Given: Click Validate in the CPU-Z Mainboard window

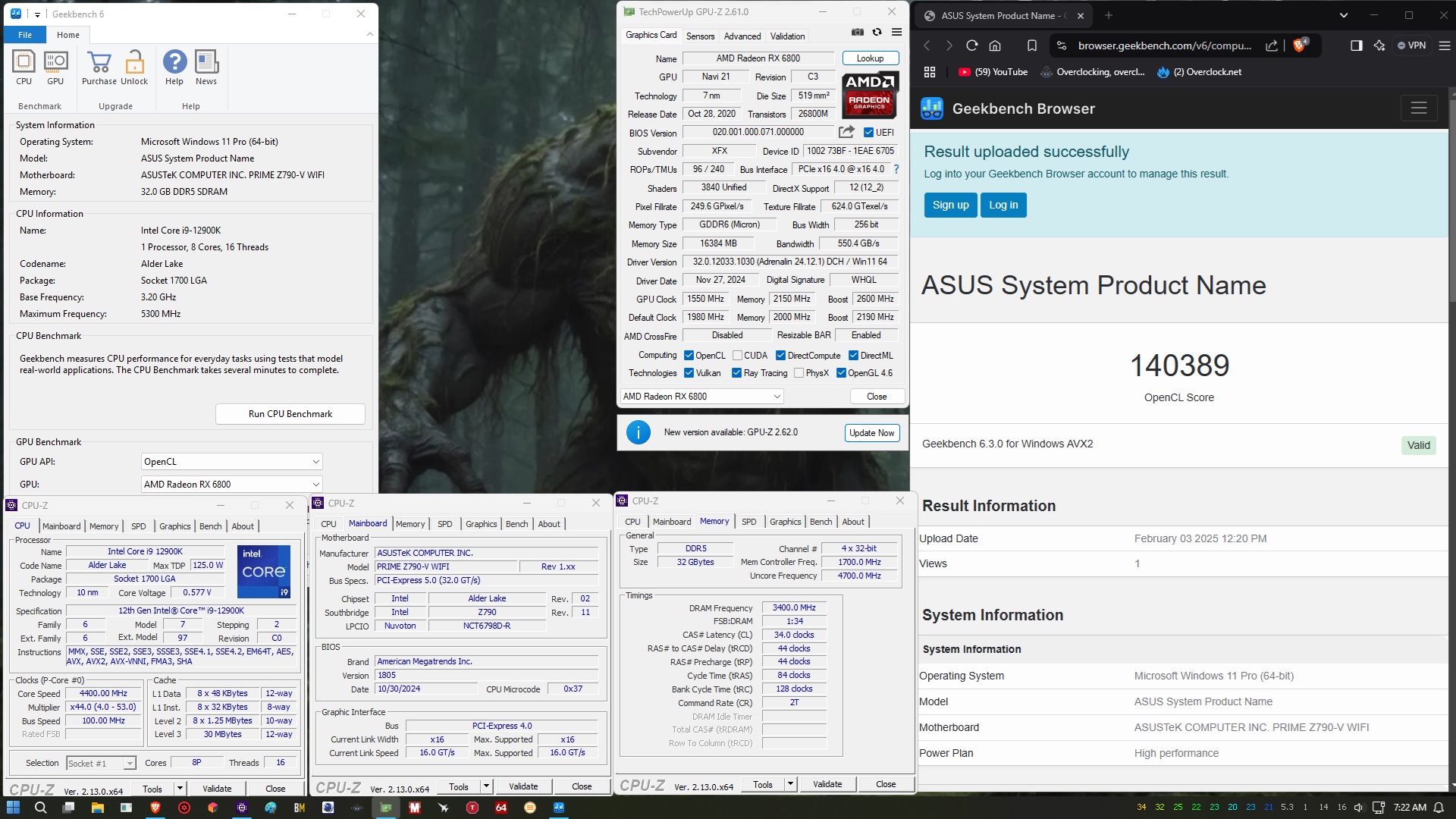Looking at the screenshot, I should point(523,786).
